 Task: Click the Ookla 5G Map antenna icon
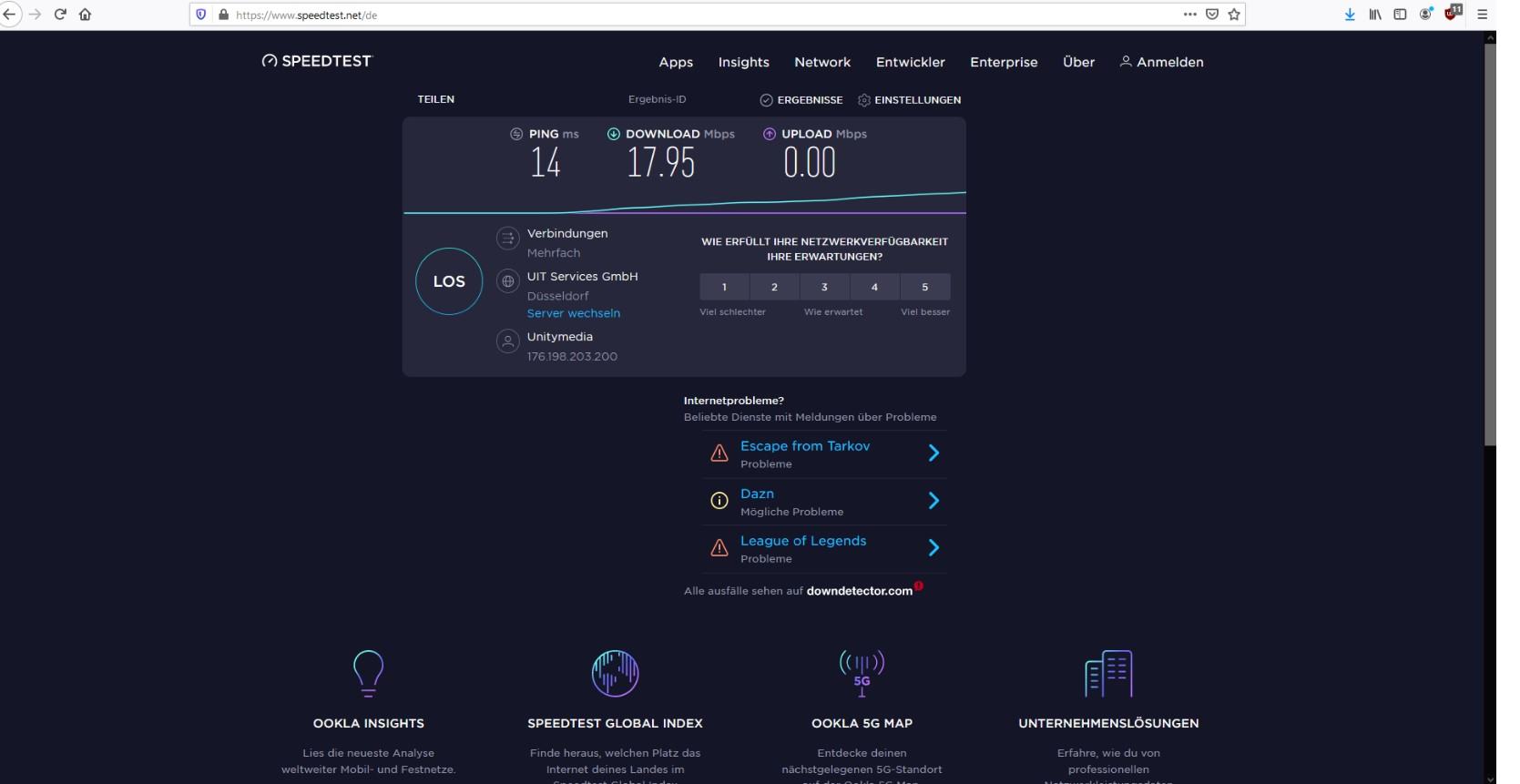click(x=862, y=674)
